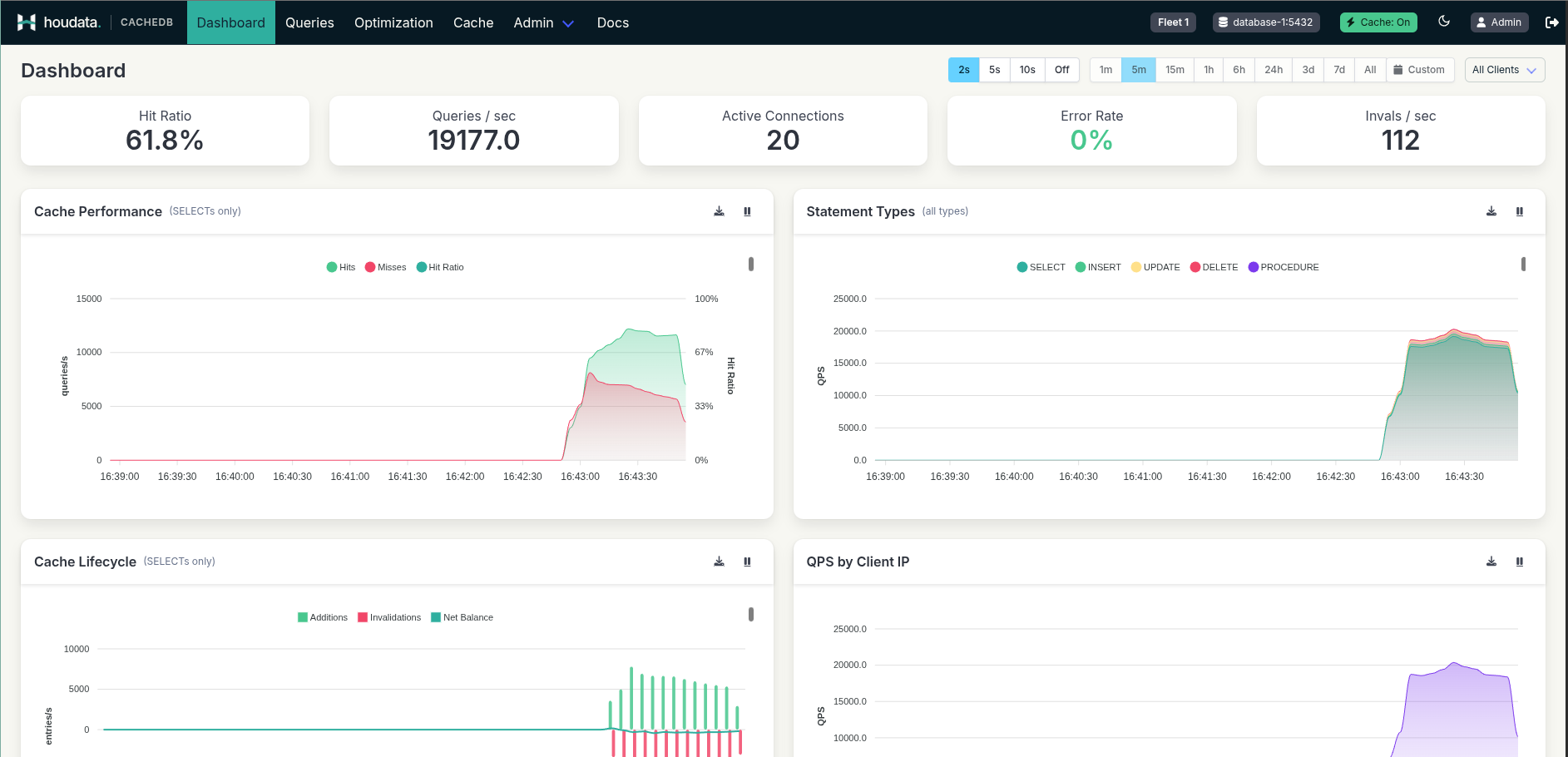The height and width of the screenshot is (757, 1568).
Task: Open the Custom time range calendar
Action: [x=1420, y=70]
